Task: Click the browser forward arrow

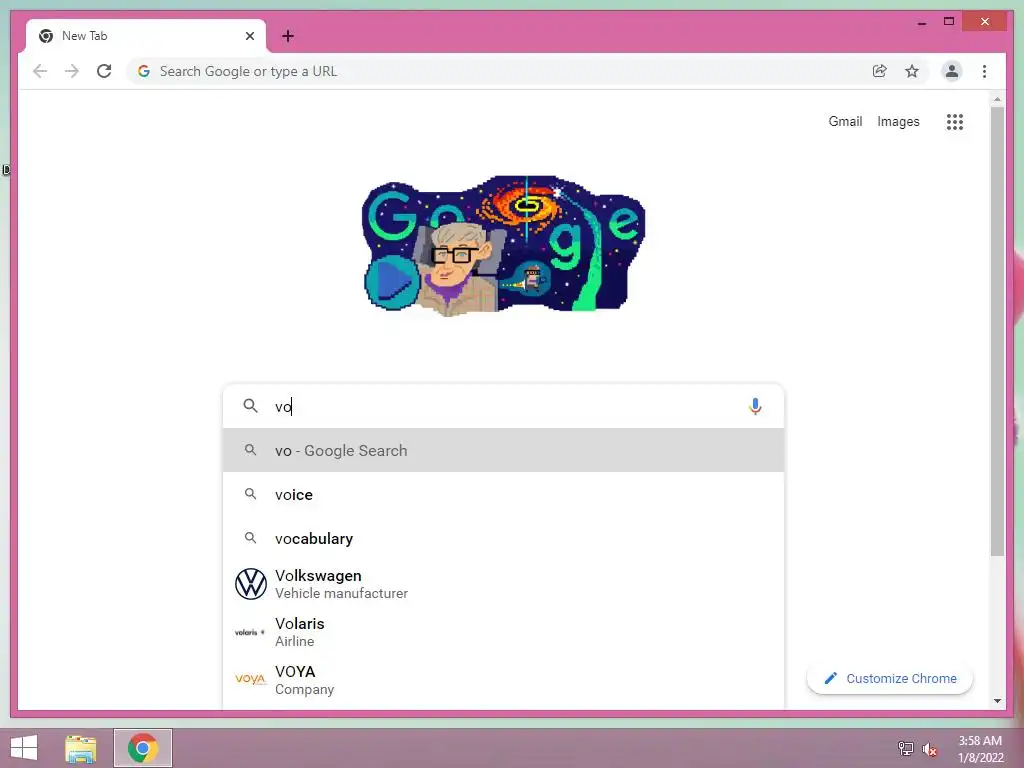Action: point(72,71)
